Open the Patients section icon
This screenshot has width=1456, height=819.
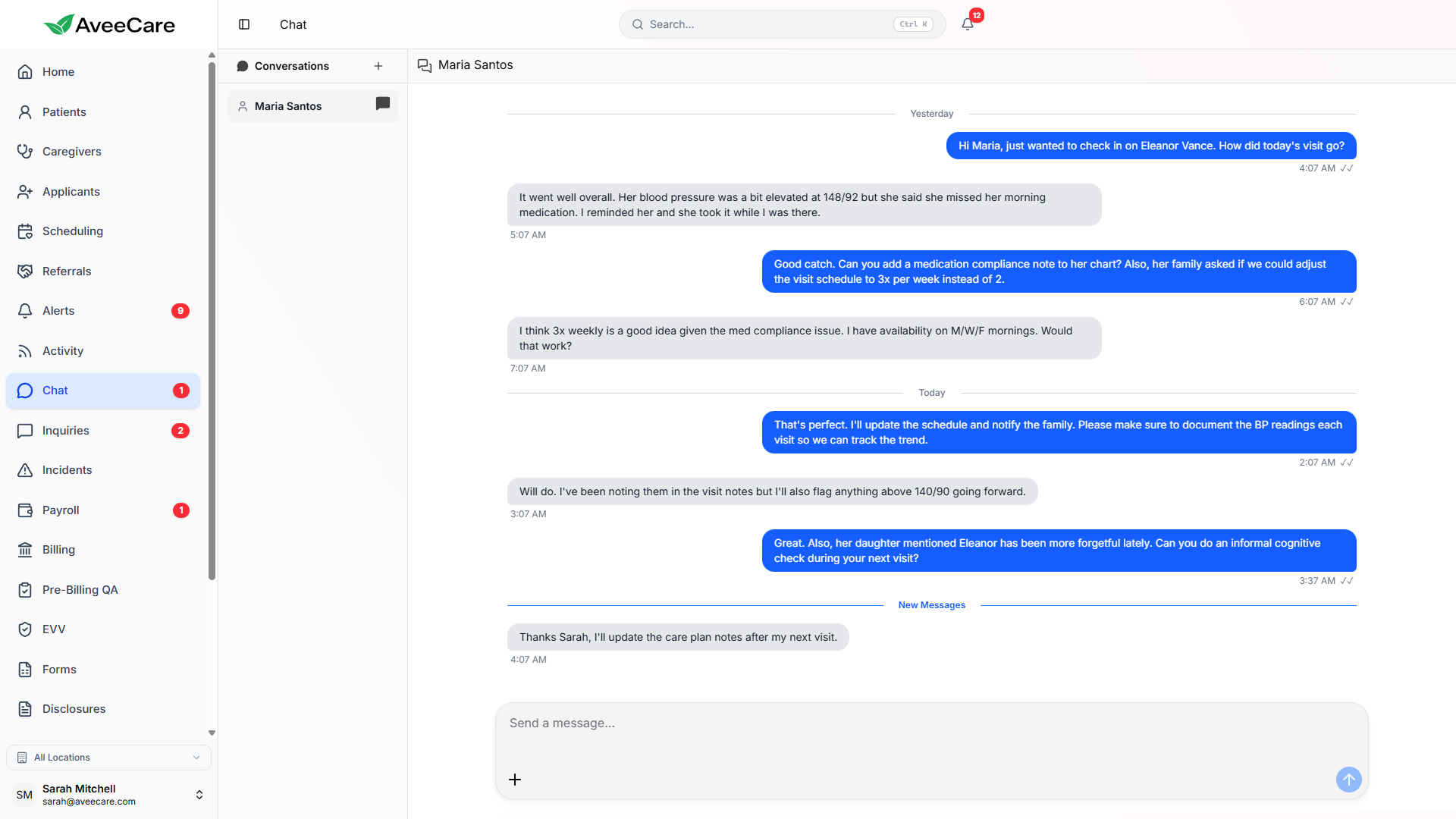tap(25, 111)
